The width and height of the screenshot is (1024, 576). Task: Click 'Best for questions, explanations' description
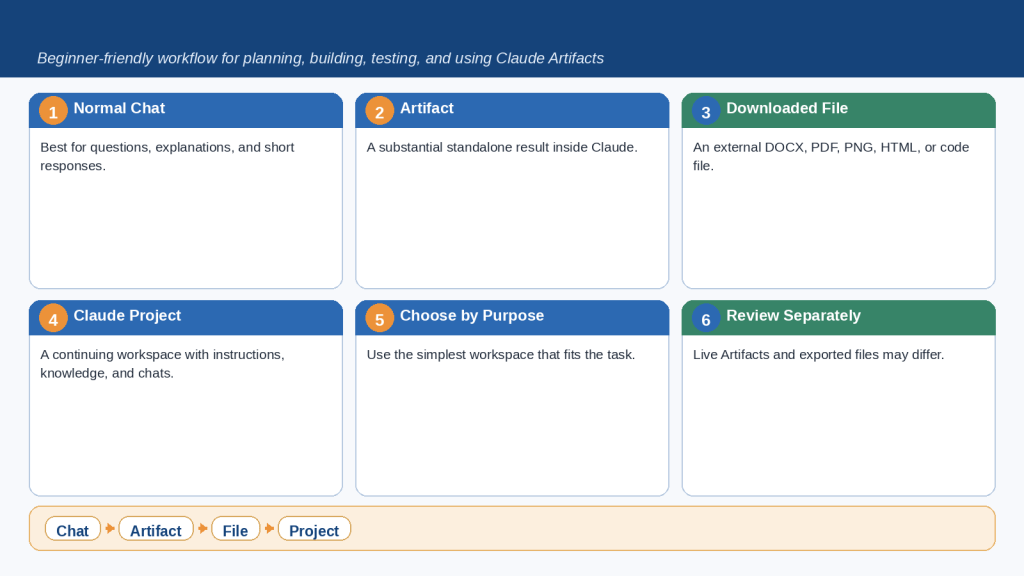(x=167, y=157)
